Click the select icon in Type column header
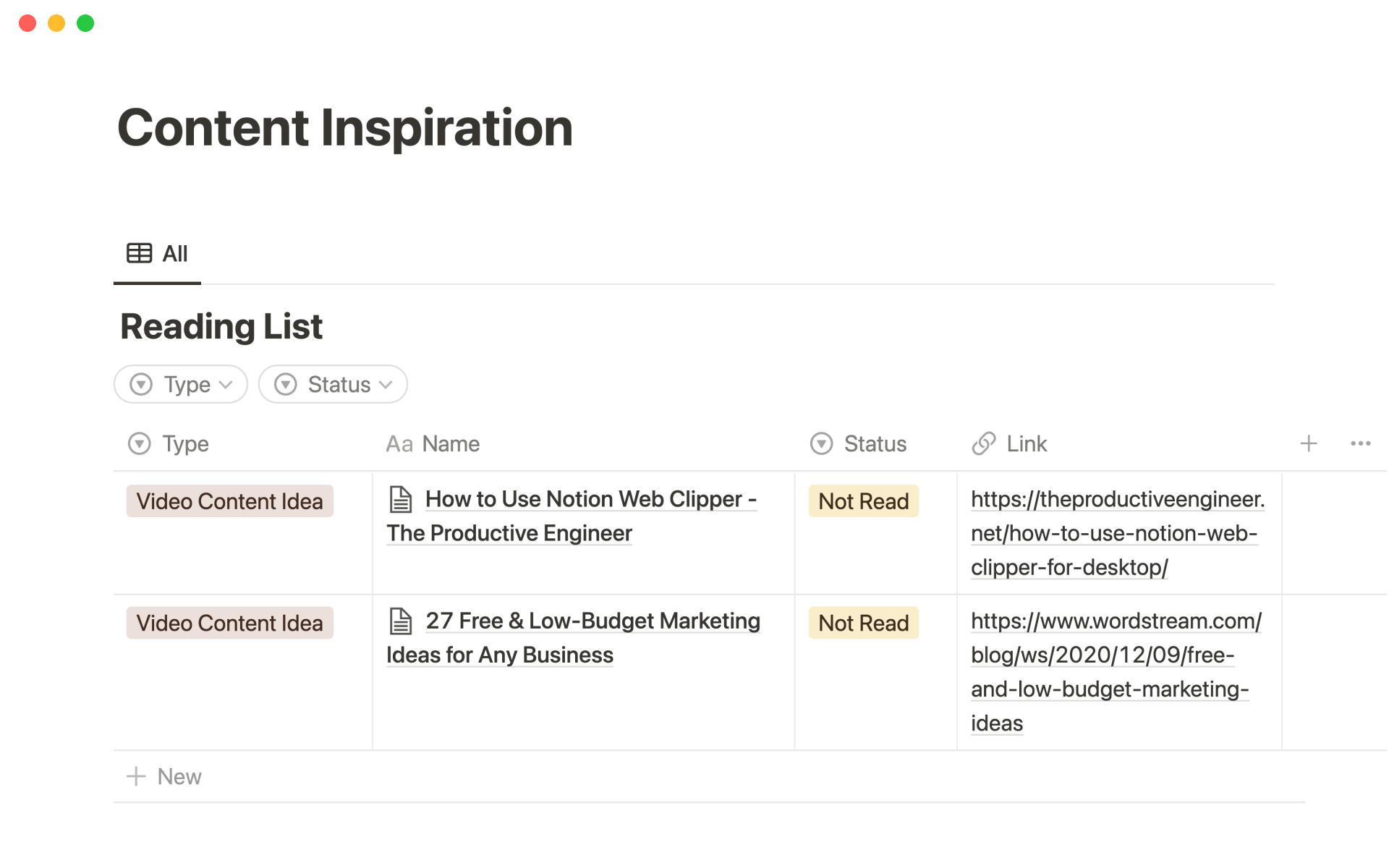 coord(139,443)
